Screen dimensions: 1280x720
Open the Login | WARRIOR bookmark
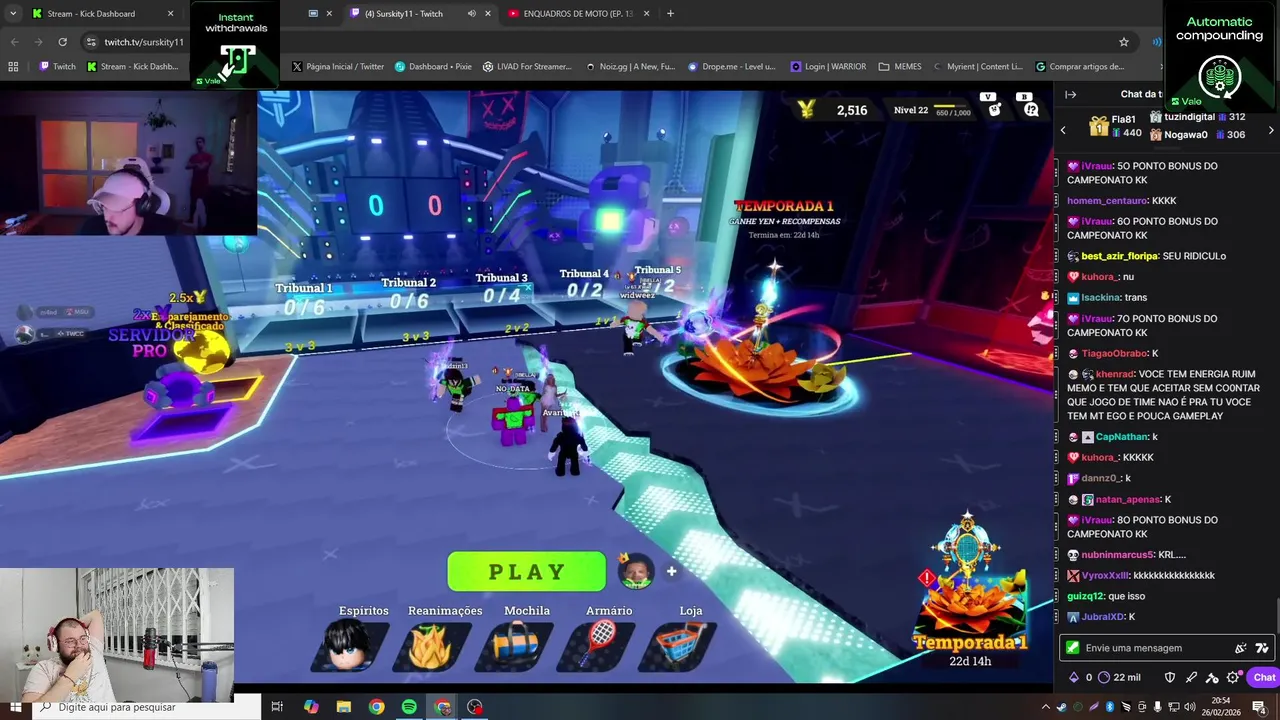point(828,67)
